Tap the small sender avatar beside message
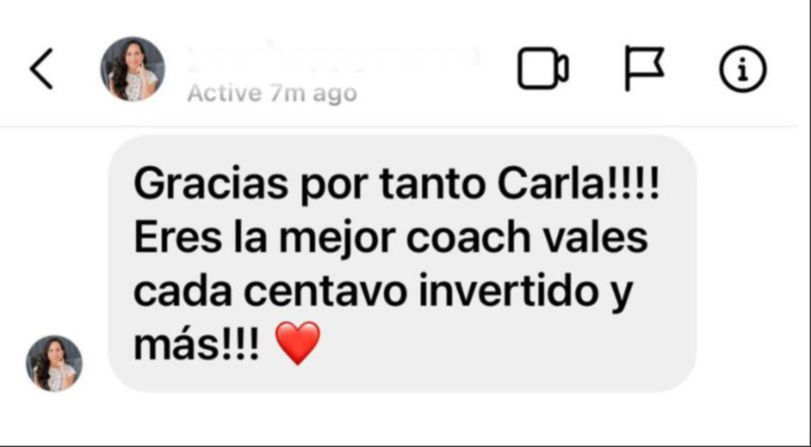 54,363
